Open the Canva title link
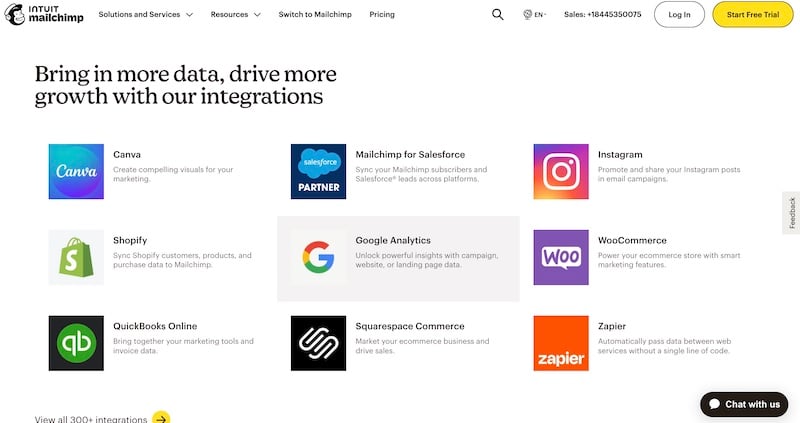 coord(127,155)
